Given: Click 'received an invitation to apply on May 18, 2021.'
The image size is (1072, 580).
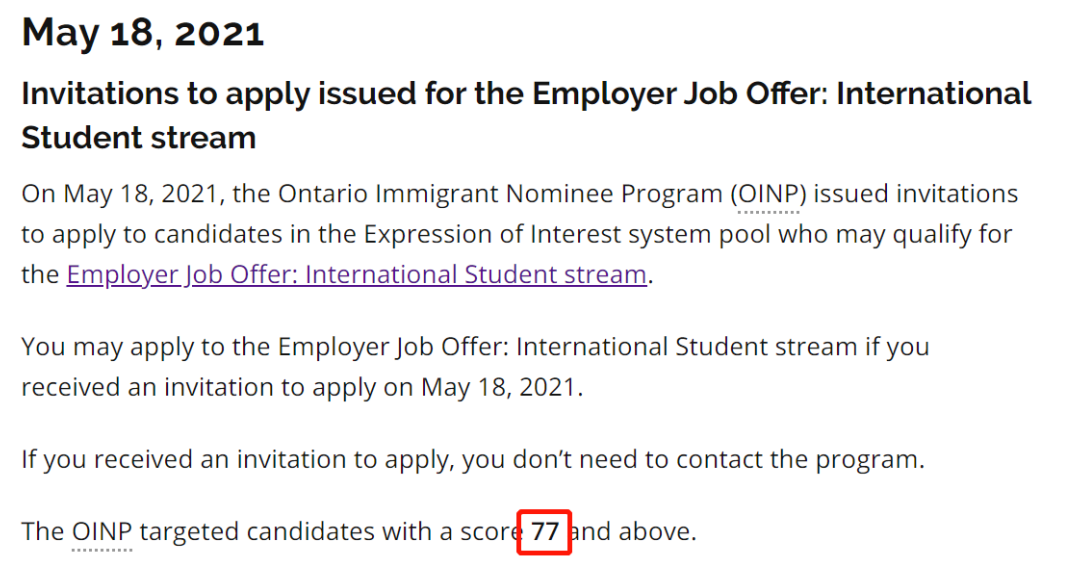Looking at the screenshot, I should (300, 387).
